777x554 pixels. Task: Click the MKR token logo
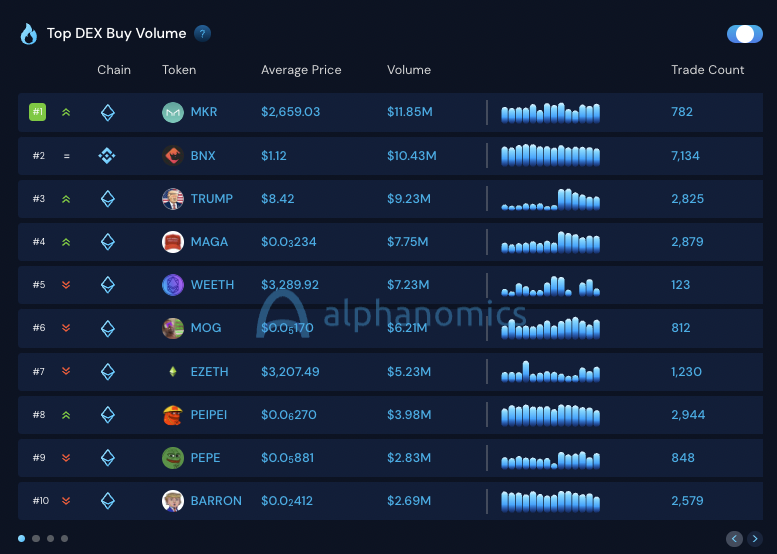(173, 112)
